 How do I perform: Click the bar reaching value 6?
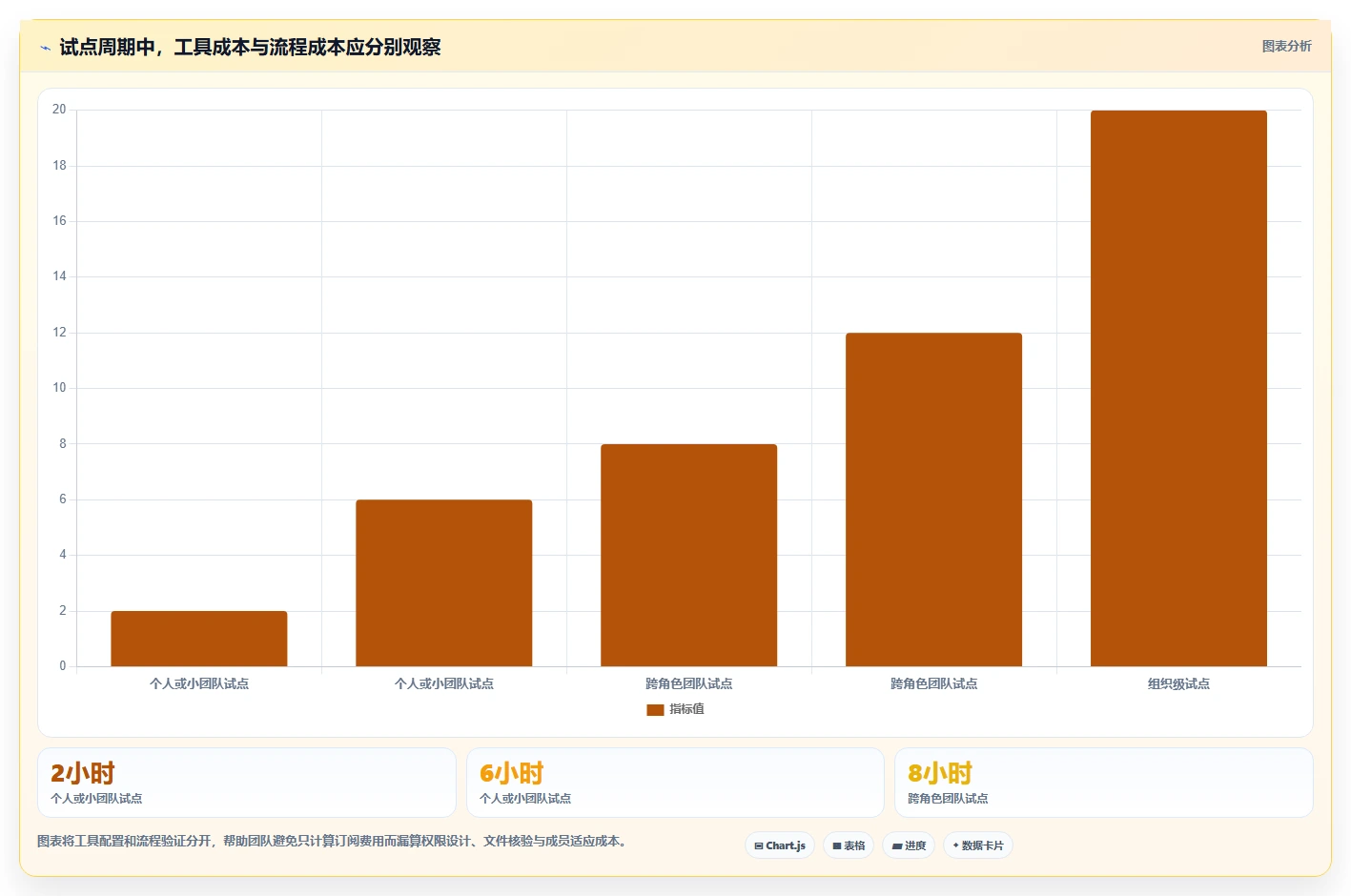(x=443, y=582)
